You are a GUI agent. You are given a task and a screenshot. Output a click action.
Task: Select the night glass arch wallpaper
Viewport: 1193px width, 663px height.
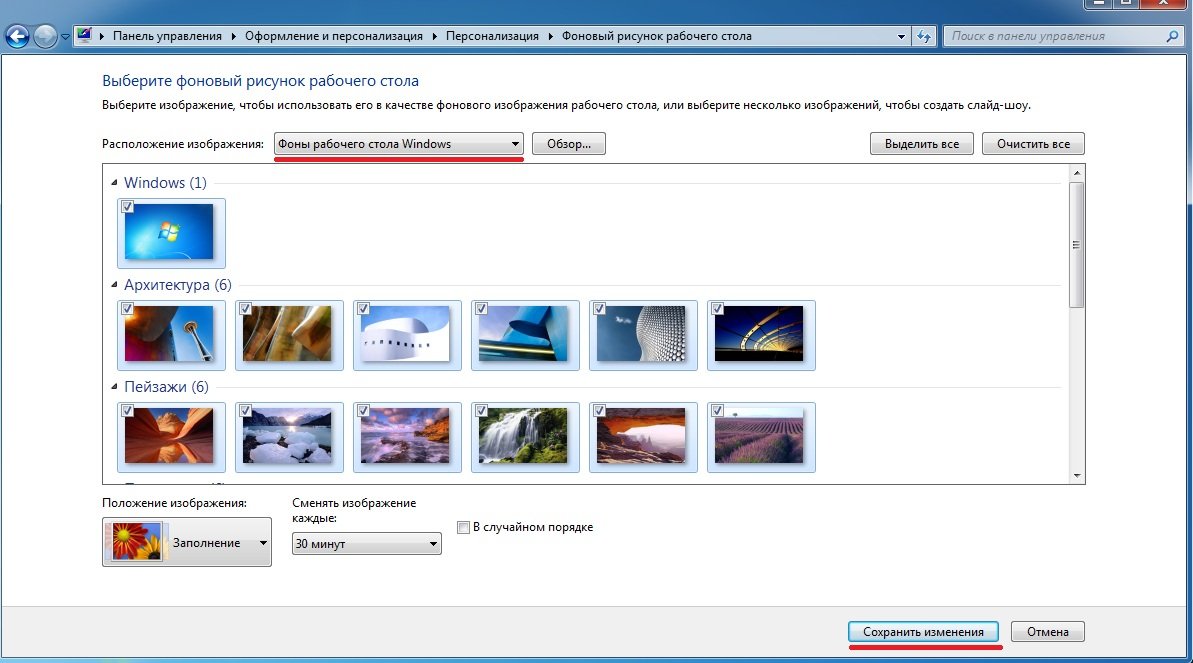pyautogui.click(x=760, y=335)
